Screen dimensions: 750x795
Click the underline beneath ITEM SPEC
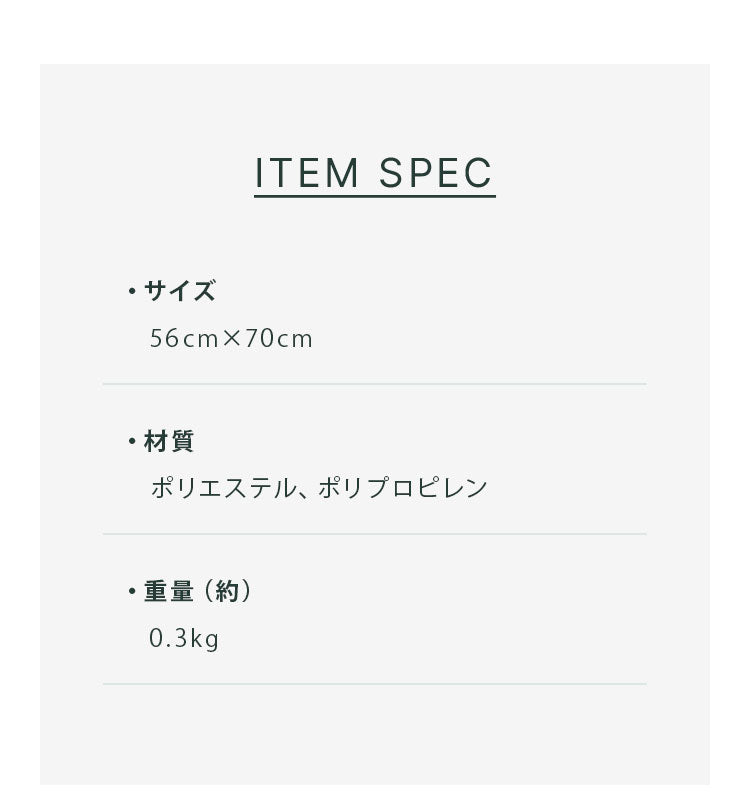click(x=375, y=197)
